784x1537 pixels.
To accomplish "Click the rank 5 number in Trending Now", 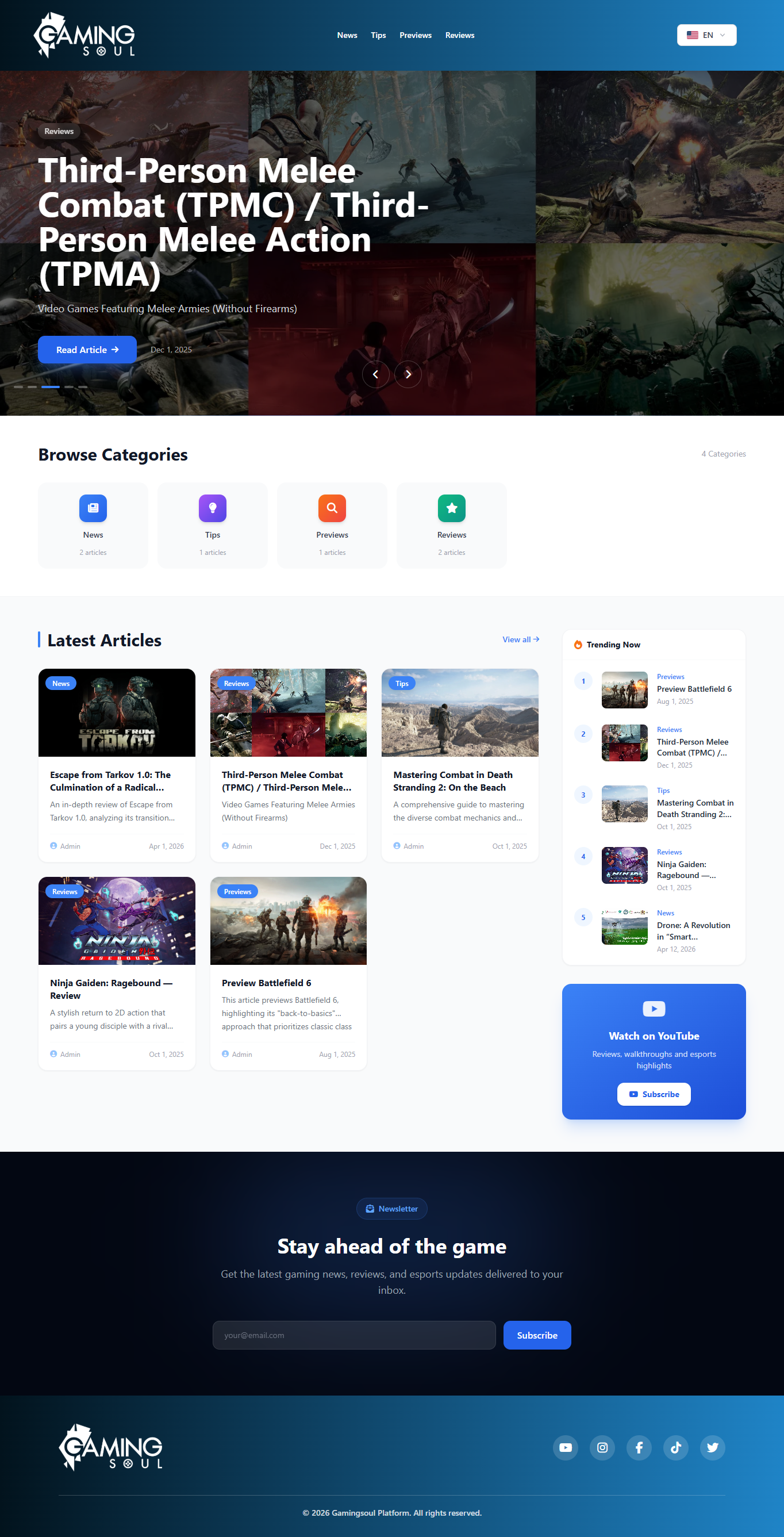I will click(x=583, y=918).
